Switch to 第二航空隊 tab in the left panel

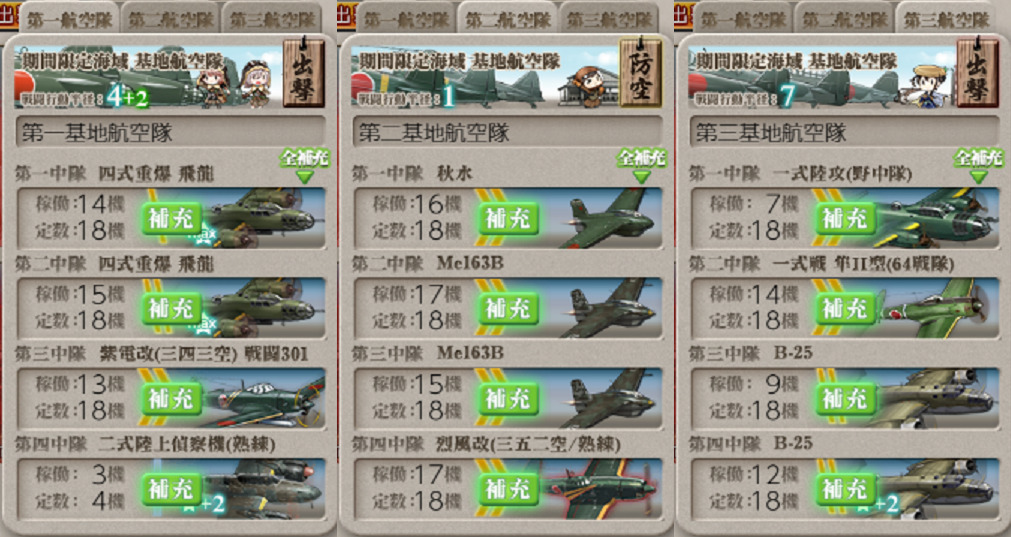coord(170,18)
